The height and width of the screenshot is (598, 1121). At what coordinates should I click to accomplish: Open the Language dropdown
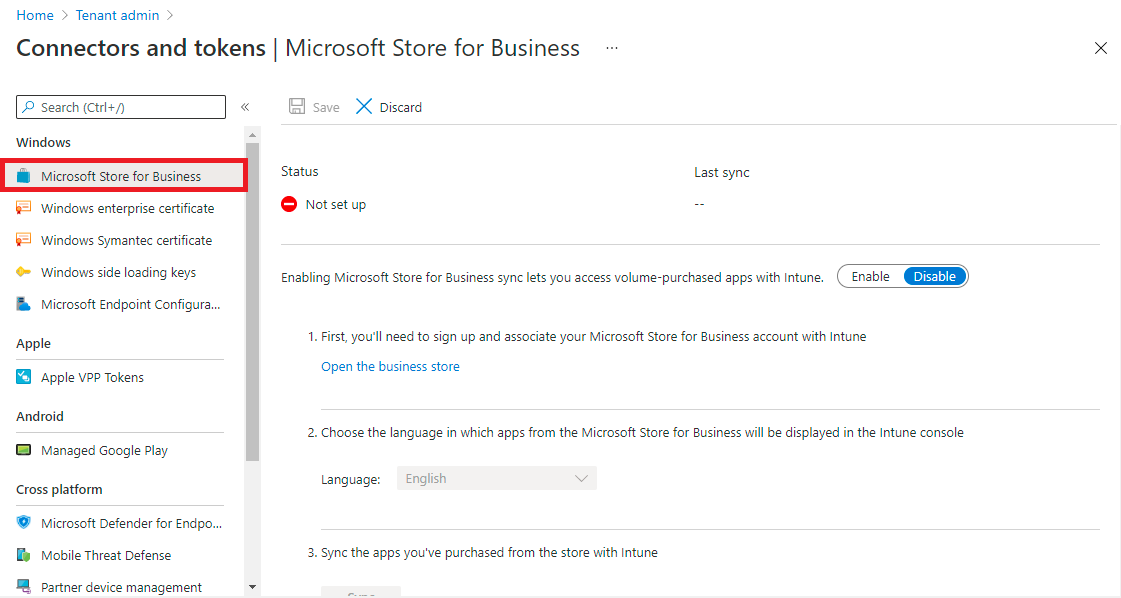pyautogui.click(x=496, y=479)
